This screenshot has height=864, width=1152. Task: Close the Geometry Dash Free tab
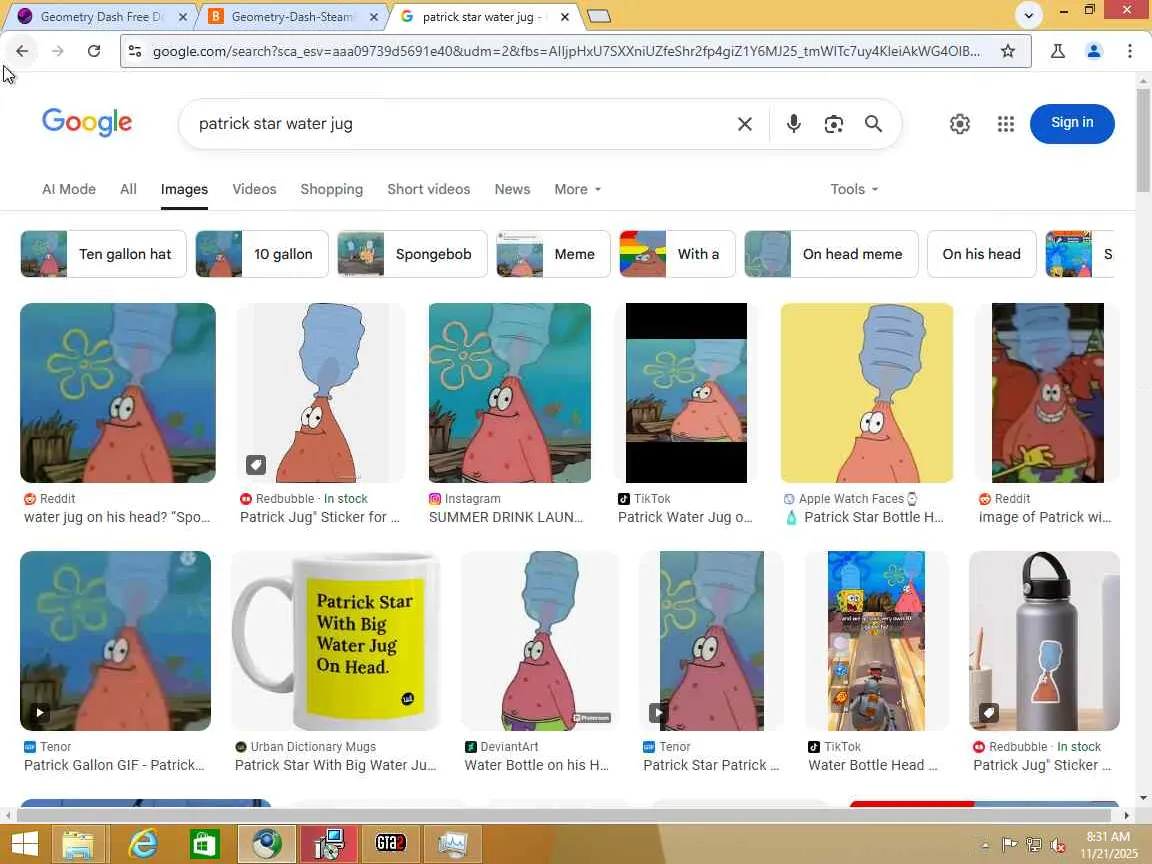pos(183,16)
